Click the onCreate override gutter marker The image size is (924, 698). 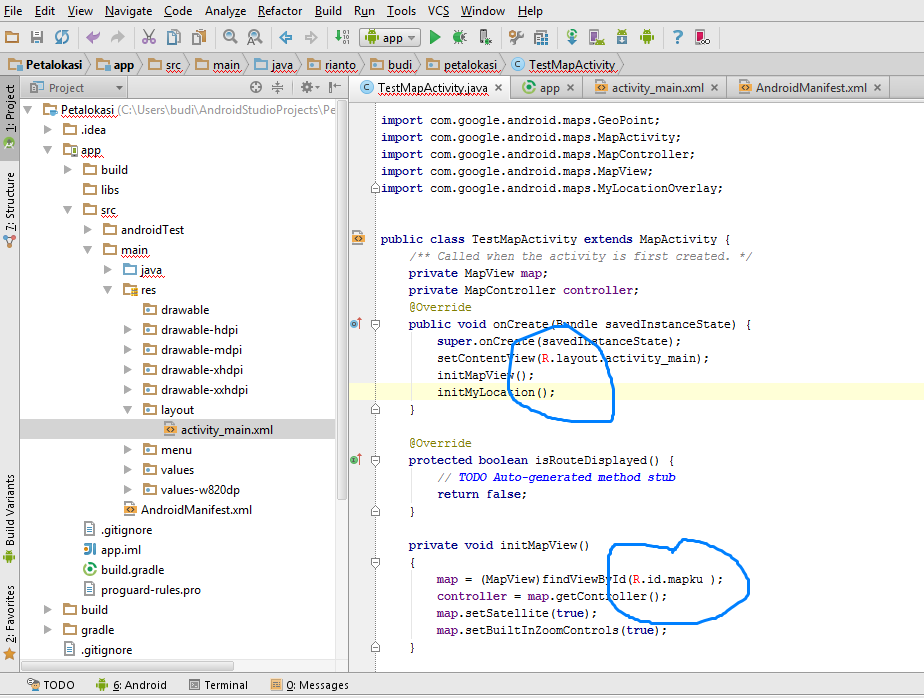pyautogui.click(x=356, y=324)
